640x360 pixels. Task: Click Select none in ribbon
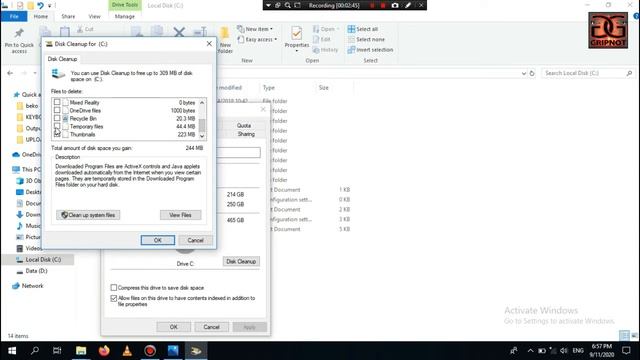pos(366,40)
